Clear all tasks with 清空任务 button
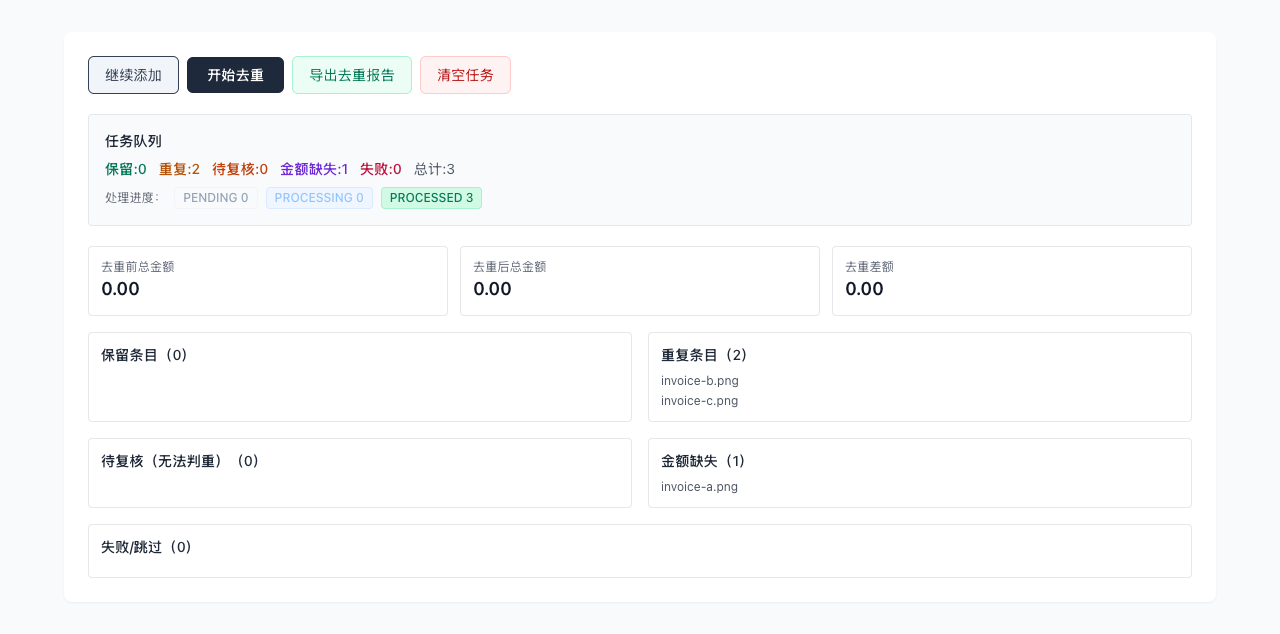Image resolution: width=1280 pixels, height=634 pixels. tap(465, 75)
